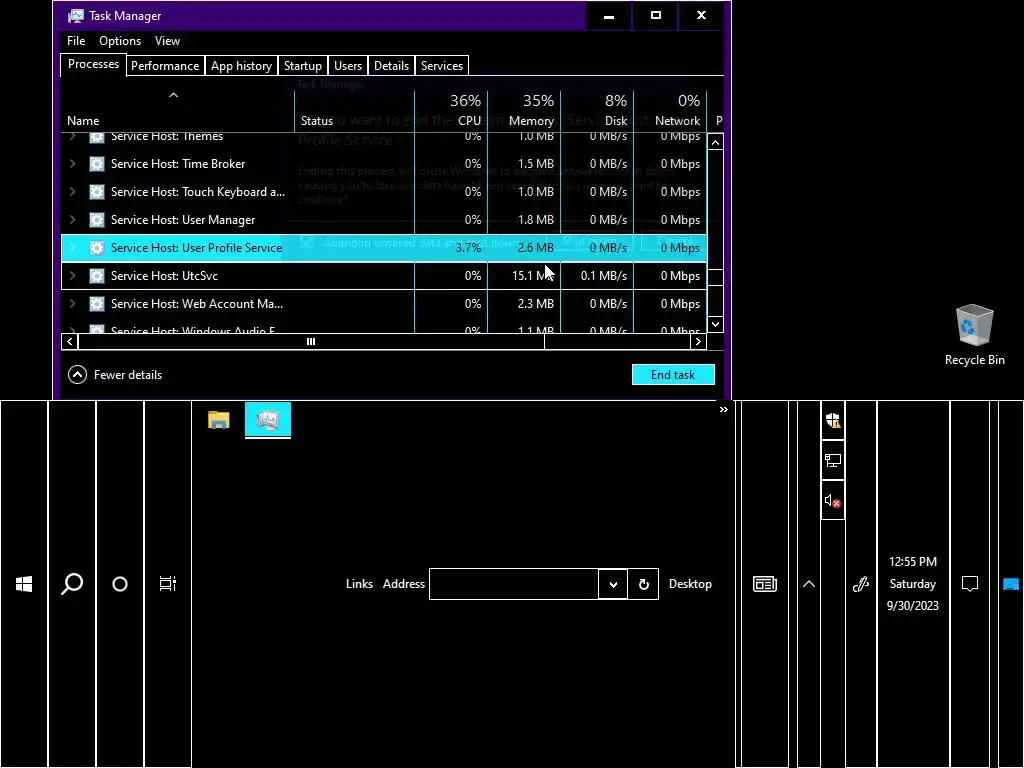Click gear icon of Web Account Manager

pyautogui.click(x=97, y=304)
